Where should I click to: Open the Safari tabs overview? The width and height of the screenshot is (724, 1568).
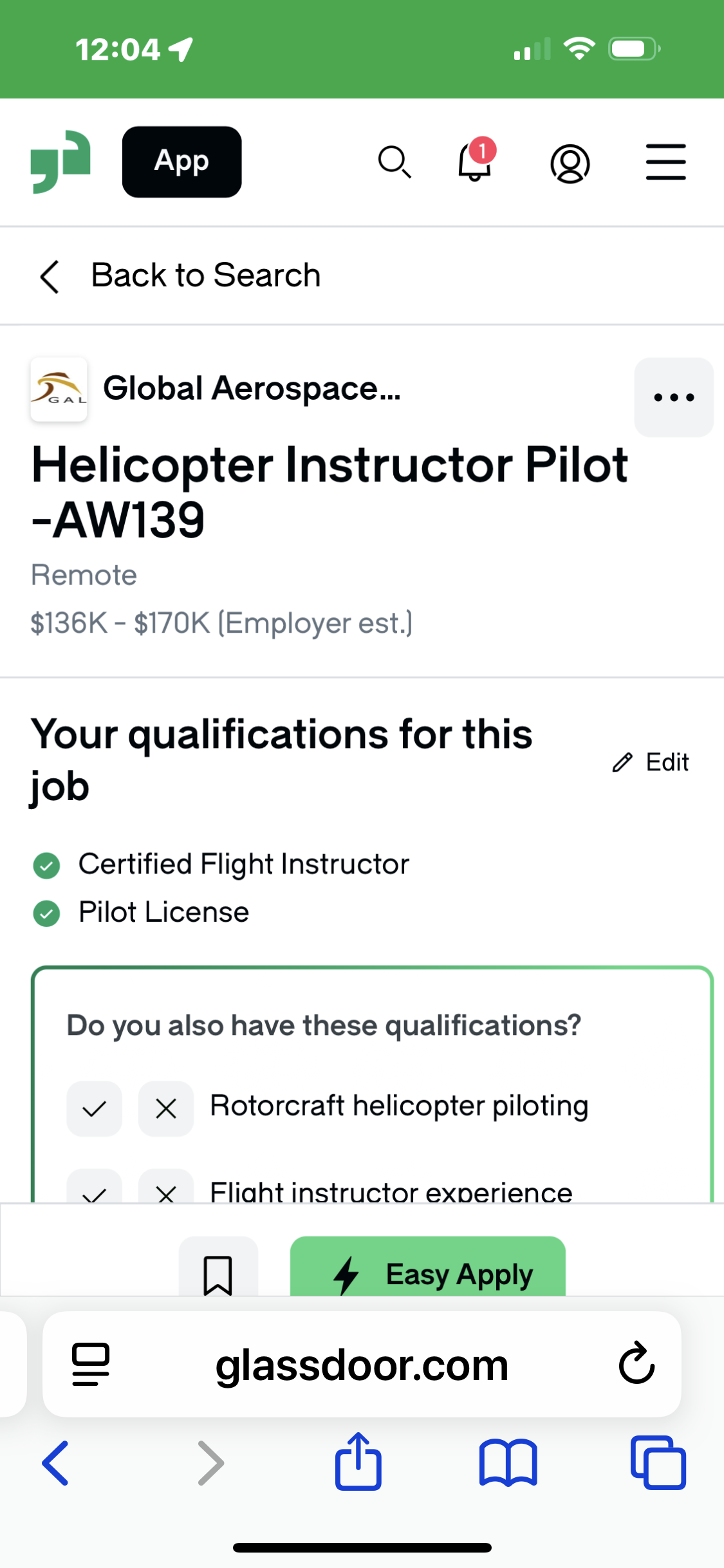658,1462
